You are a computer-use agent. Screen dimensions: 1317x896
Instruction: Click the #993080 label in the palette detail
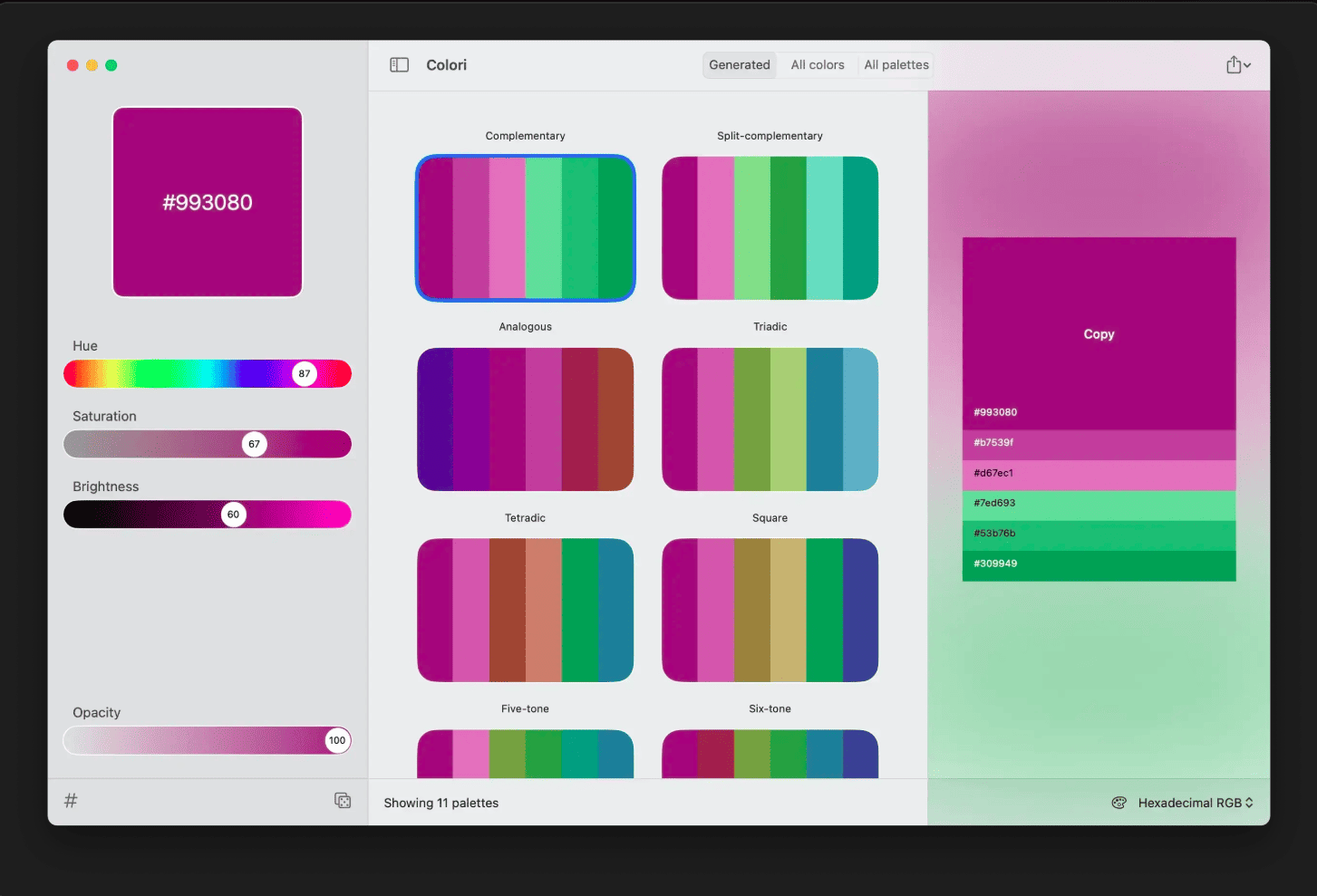995,412
